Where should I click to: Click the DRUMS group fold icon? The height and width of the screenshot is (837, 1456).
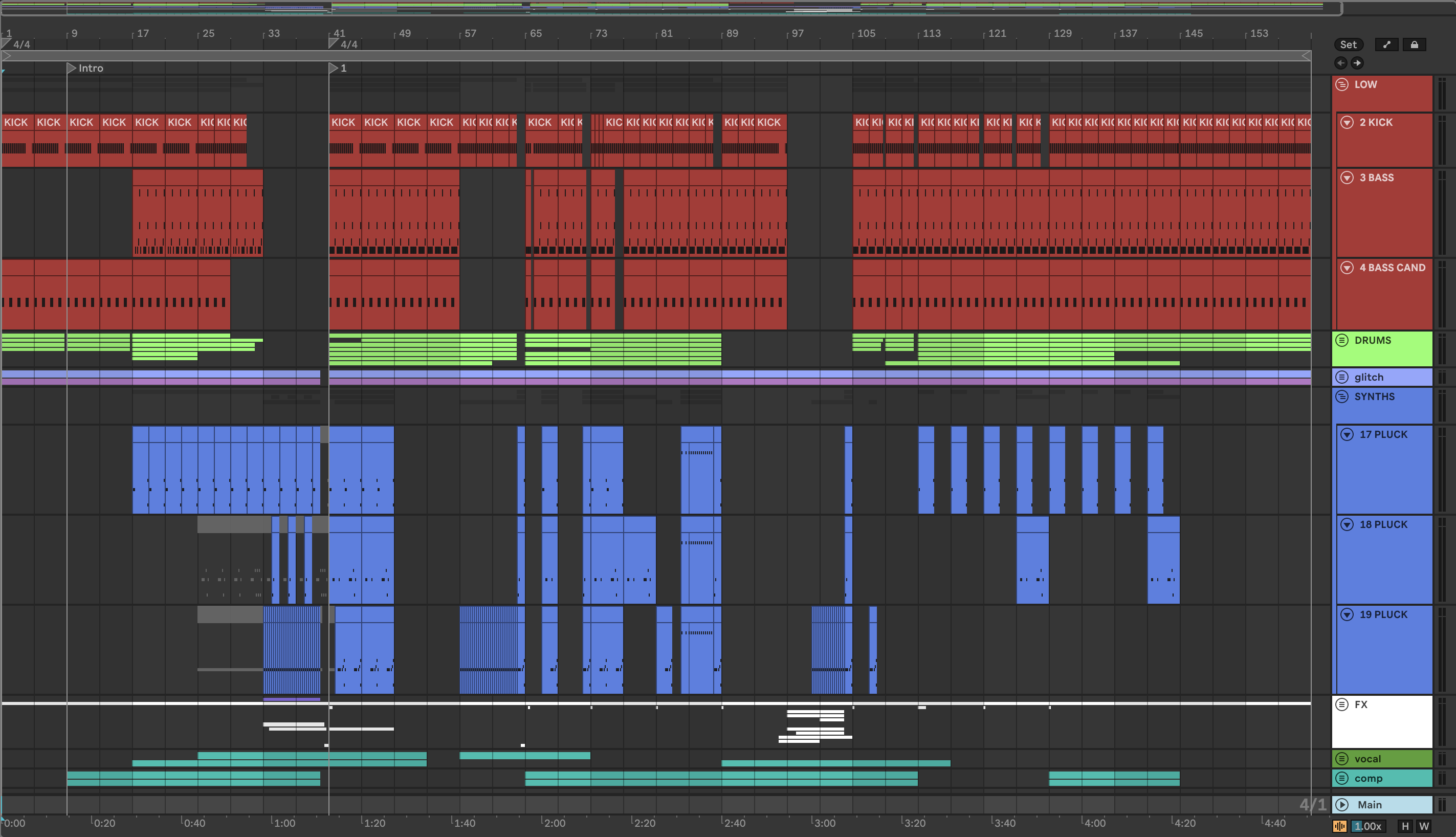tap(1341, 340)
